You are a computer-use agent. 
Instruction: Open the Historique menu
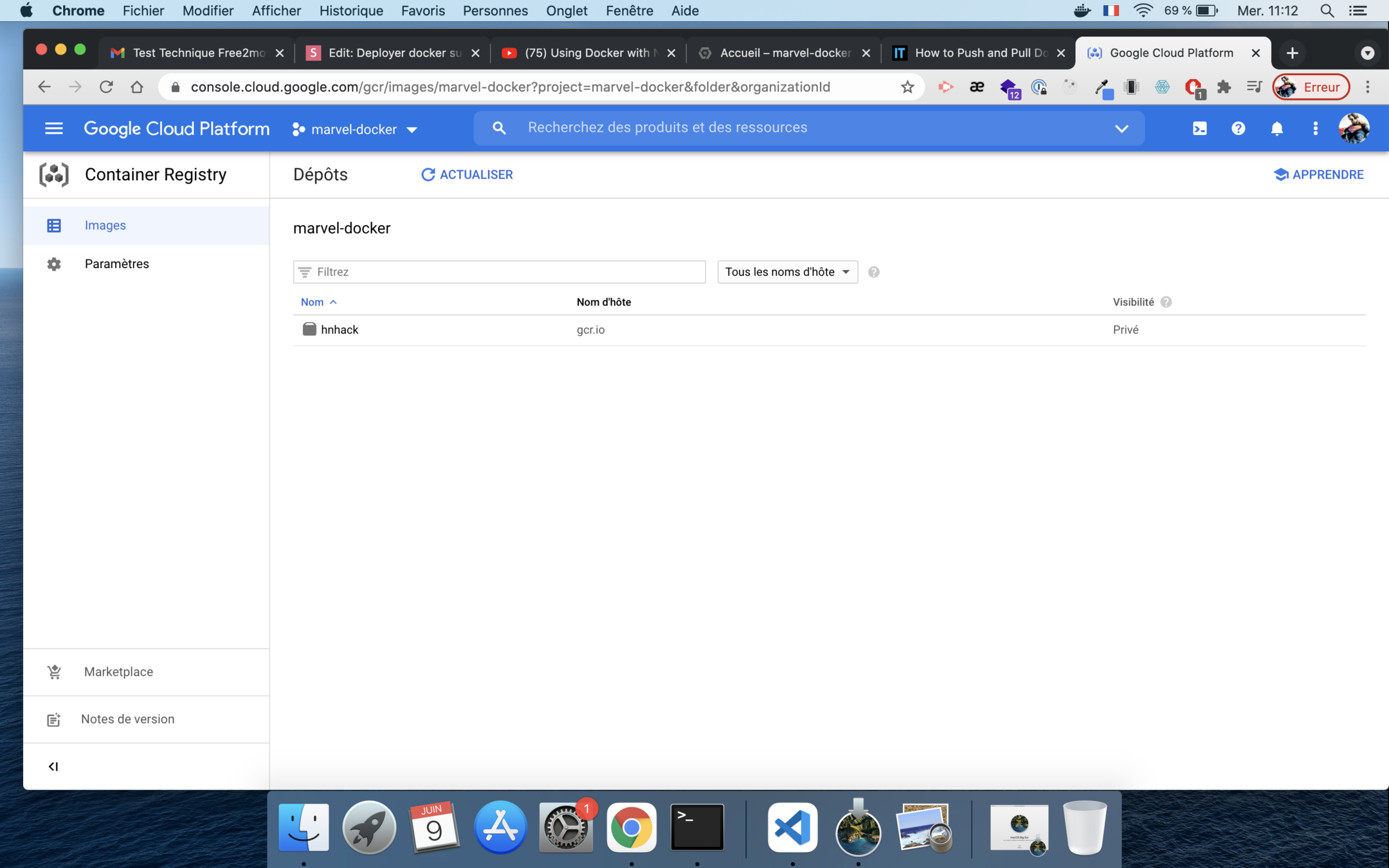pyautogui.click(x=351, y=11)
